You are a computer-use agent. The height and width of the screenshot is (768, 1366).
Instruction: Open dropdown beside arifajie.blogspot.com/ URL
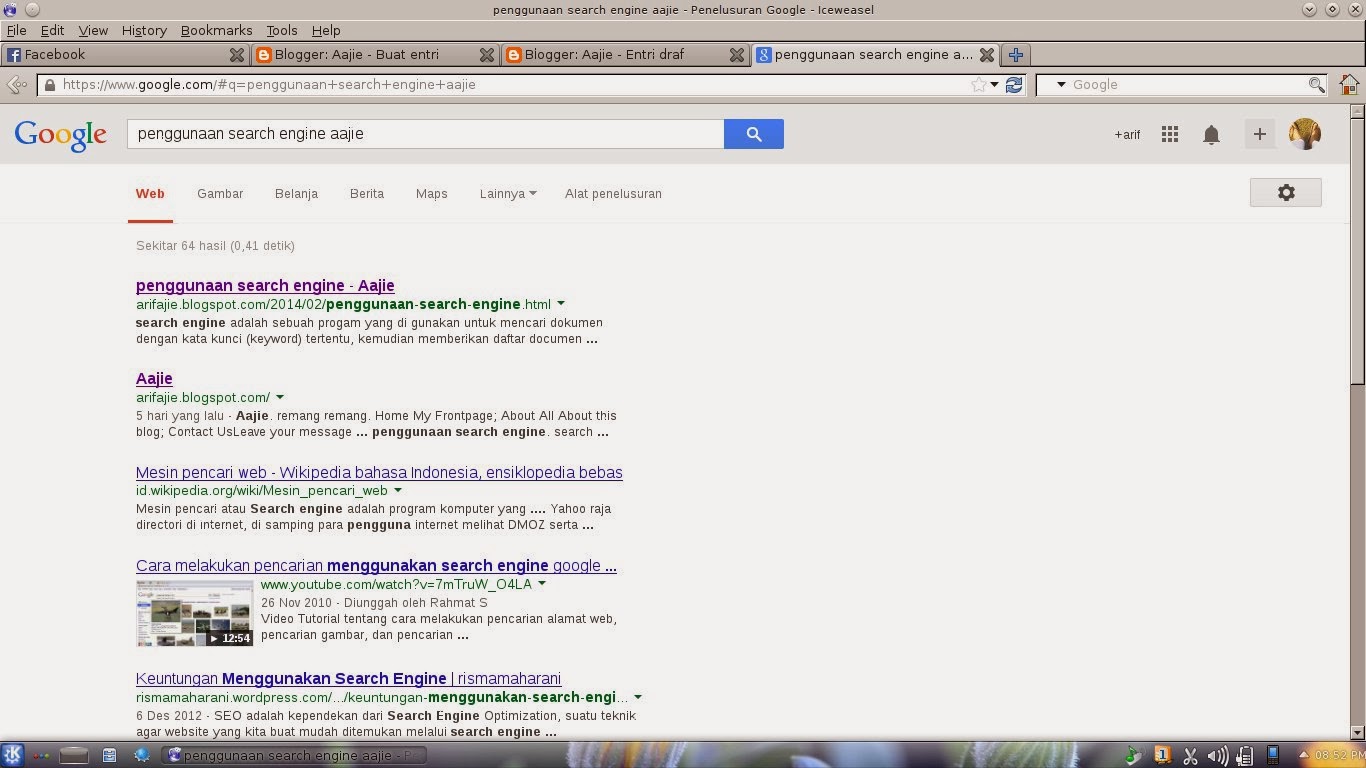280,397
